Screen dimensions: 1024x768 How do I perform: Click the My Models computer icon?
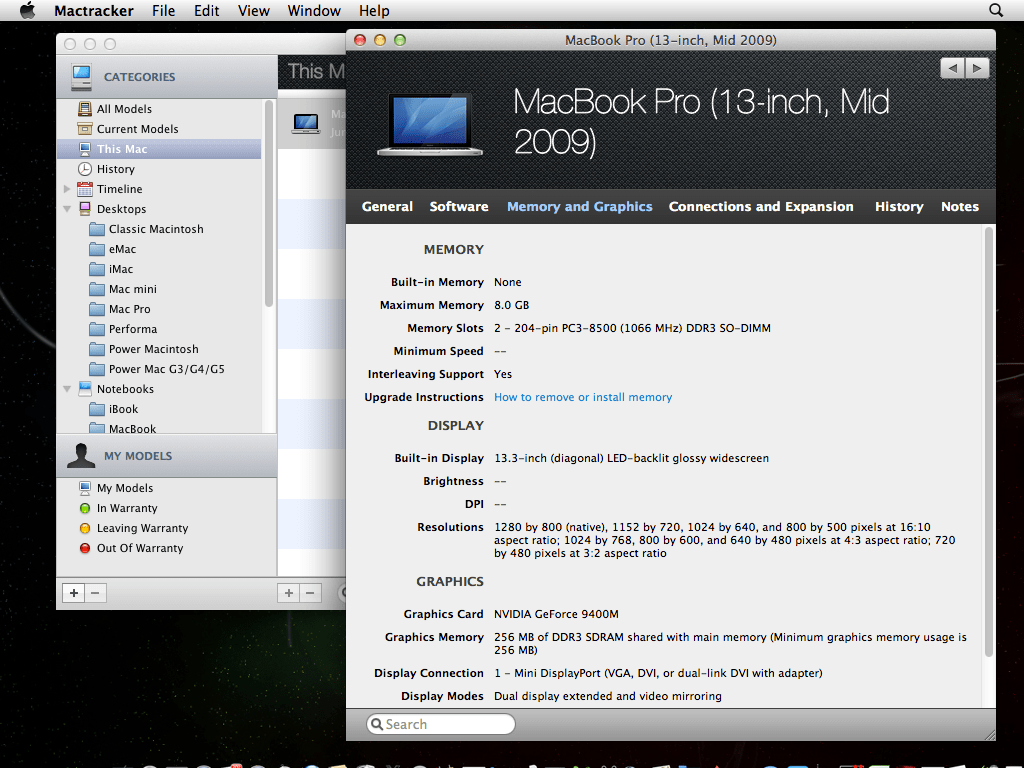click(x=85, y=488)
